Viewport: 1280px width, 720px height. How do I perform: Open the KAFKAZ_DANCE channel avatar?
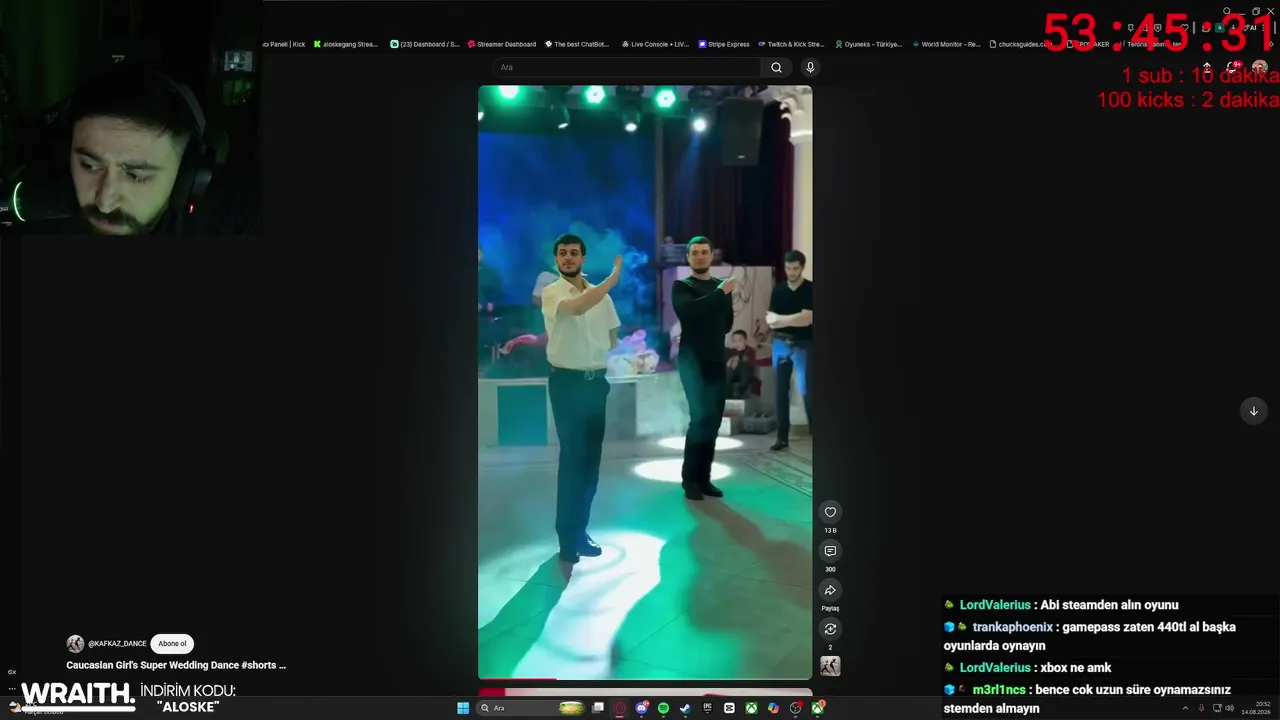point(75,644)
